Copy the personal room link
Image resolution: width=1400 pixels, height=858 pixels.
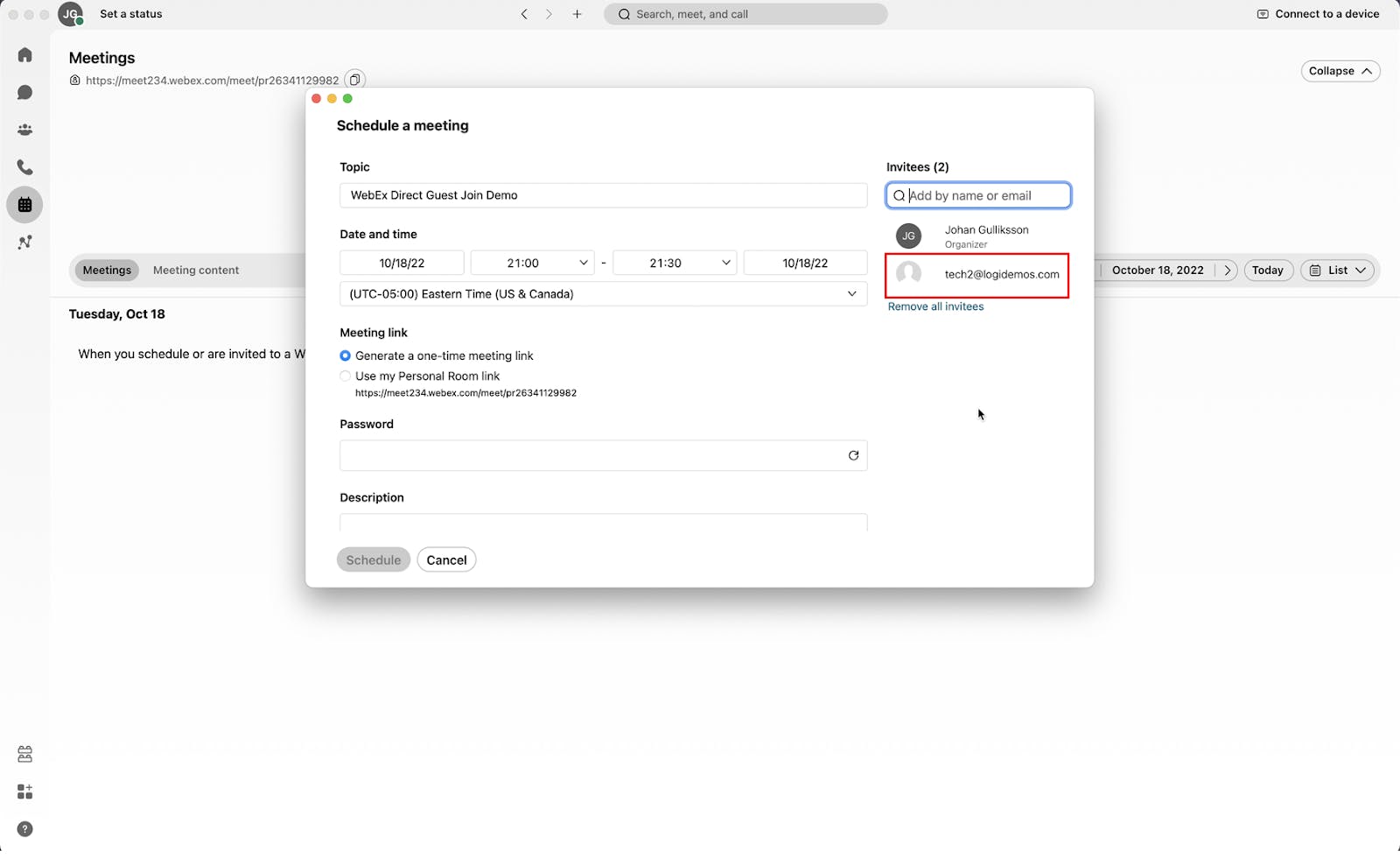pyautogui.click(x=354, y=80)
